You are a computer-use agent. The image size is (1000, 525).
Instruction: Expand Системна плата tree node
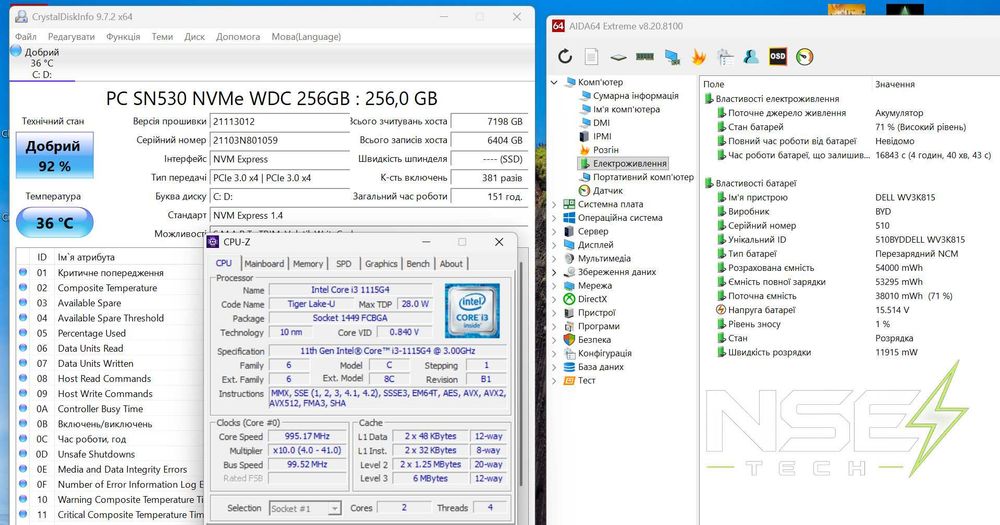click(554, 204)
